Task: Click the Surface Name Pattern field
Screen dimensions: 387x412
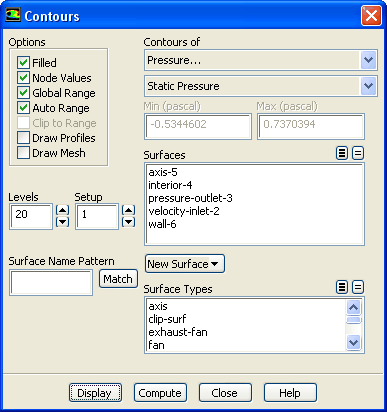Action: 51,283
